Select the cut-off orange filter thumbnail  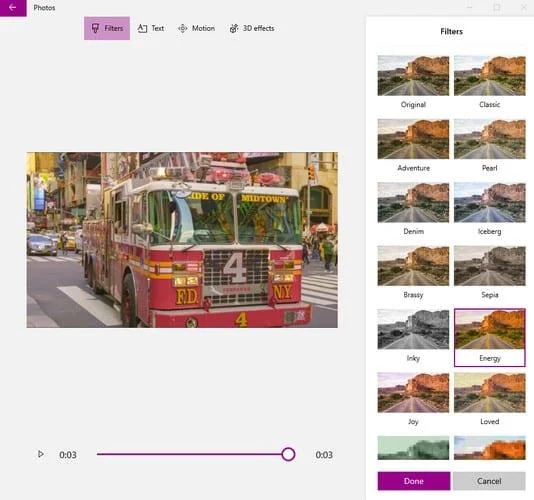[x=489, y=448]
